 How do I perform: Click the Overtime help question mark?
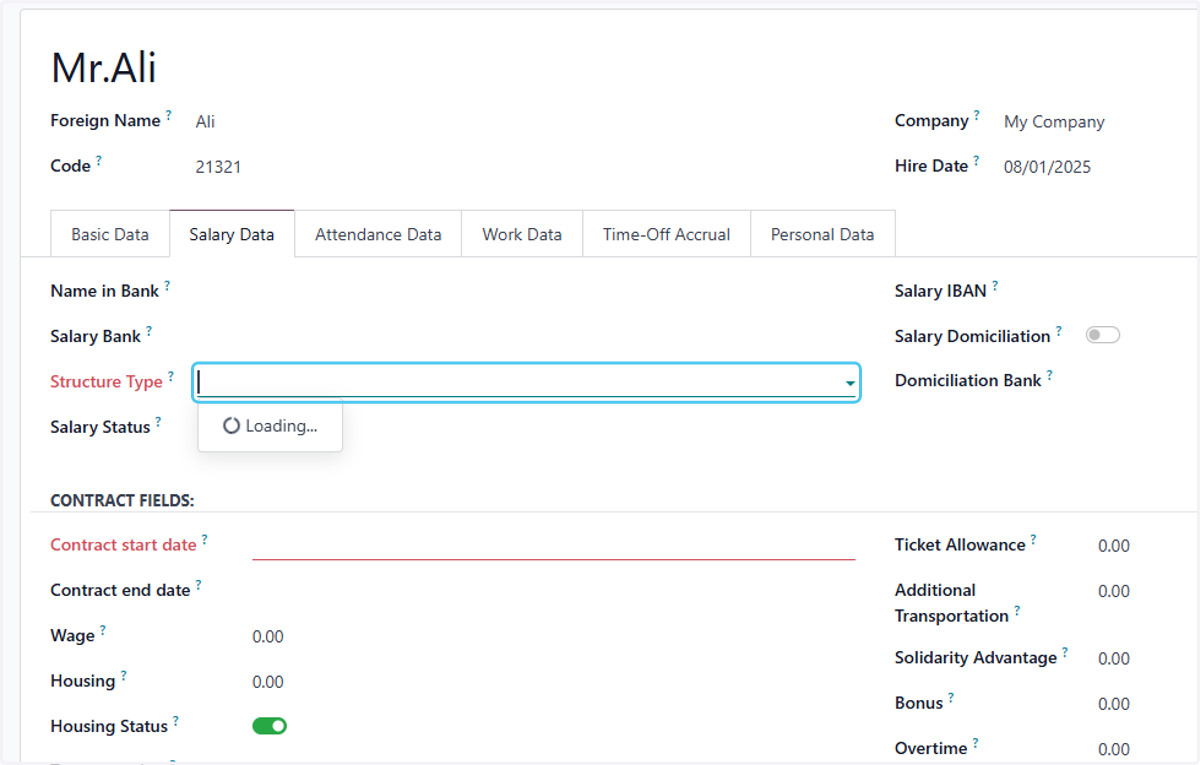pos(974,743)
